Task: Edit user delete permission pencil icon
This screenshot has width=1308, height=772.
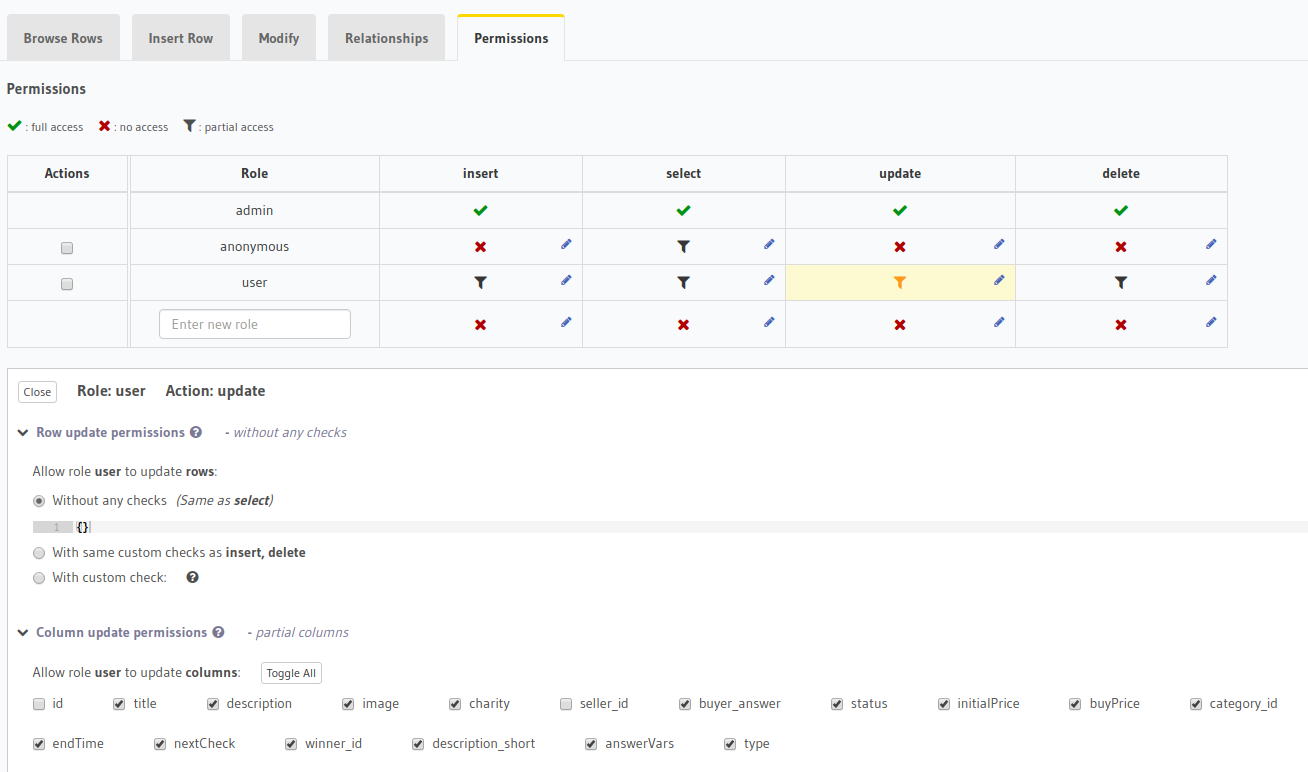Action: pyautogui.click(x=1211, y=280)
